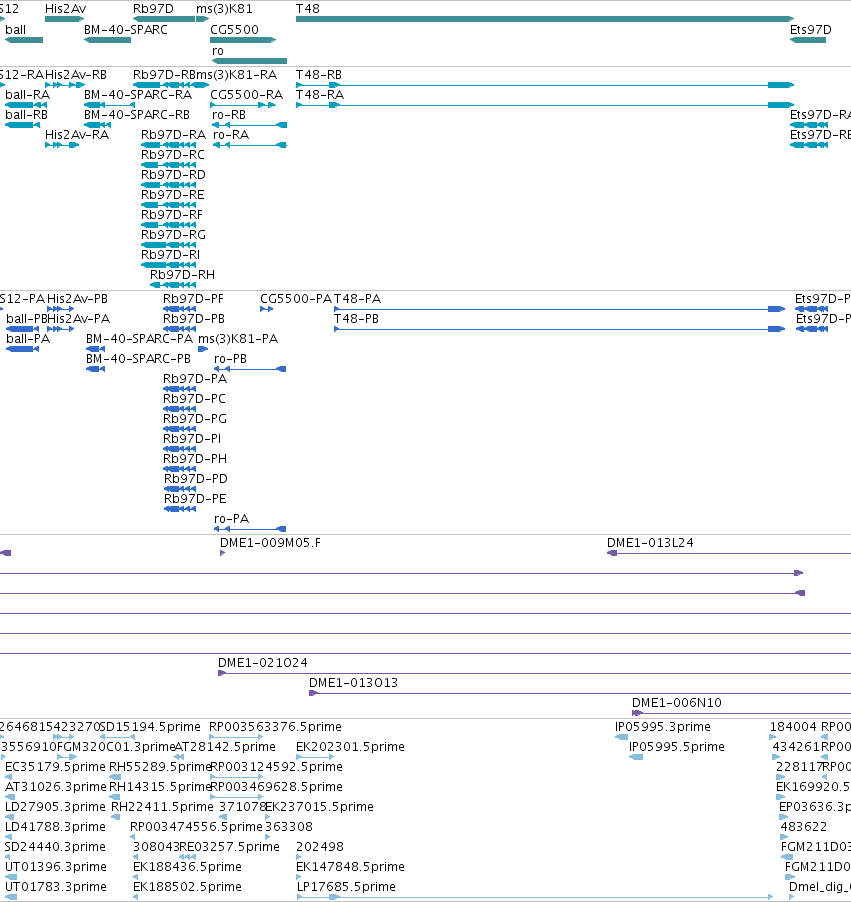Click EST UT01396.3prime

(10, 877)
